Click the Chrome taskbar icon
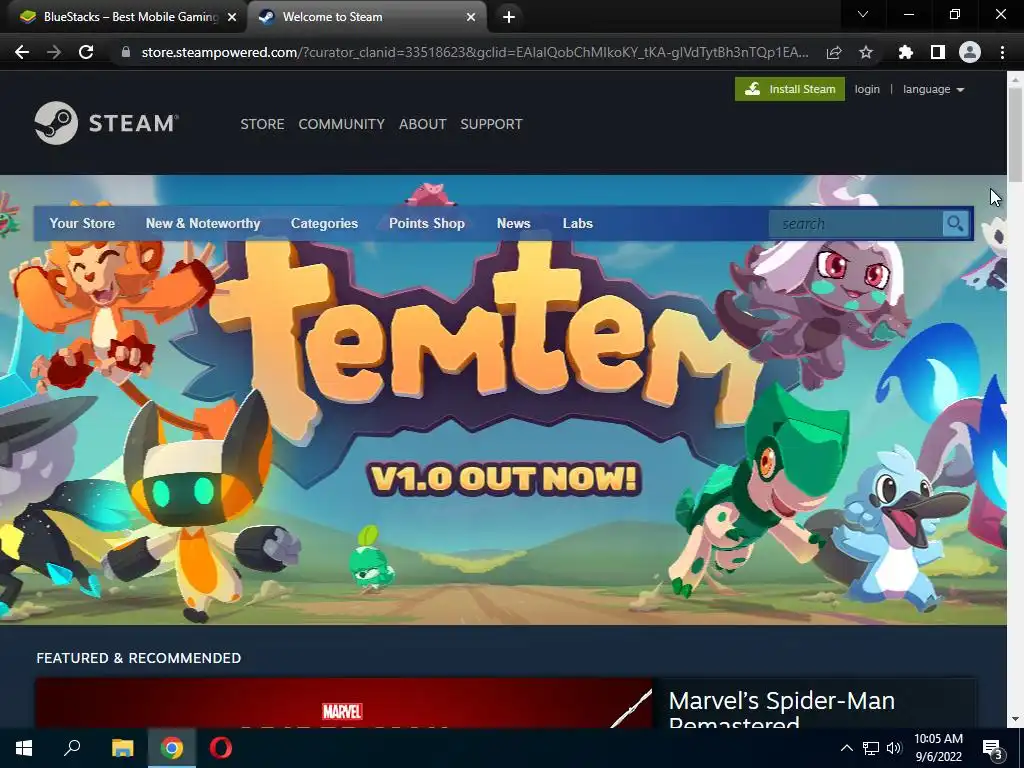This screenshot has height=768, width=1024. (172, 748)
